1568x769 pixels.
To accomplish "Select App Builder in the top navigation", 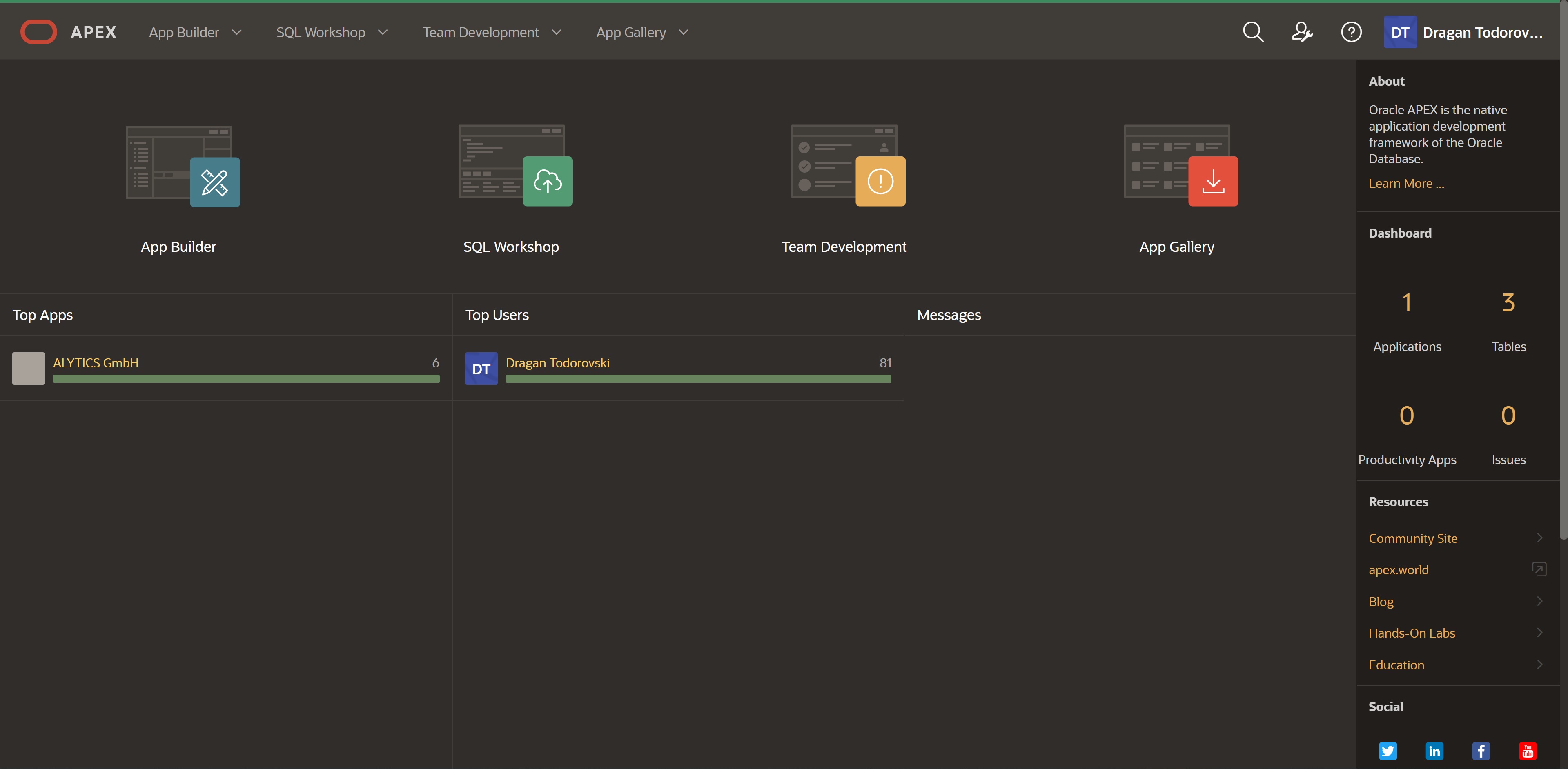I will click(x=184, y=32).
